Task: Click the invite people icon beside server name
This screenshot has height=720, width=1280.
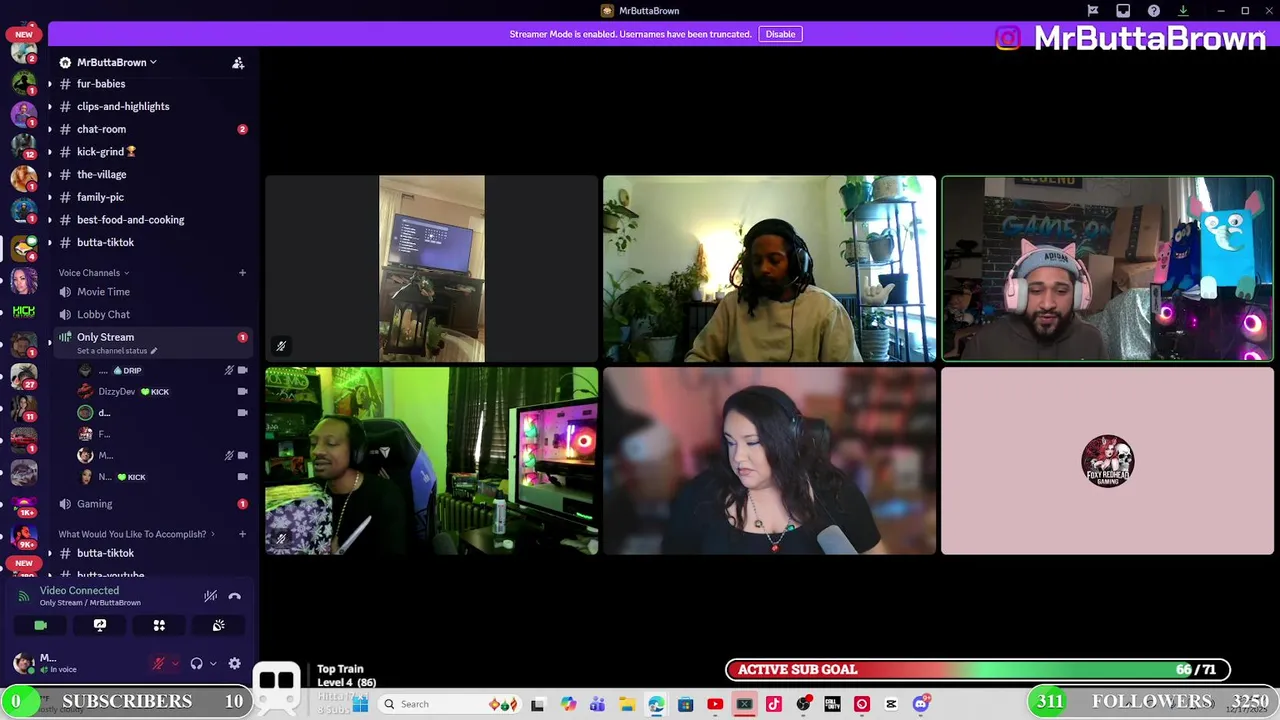Action: point(238,62)
